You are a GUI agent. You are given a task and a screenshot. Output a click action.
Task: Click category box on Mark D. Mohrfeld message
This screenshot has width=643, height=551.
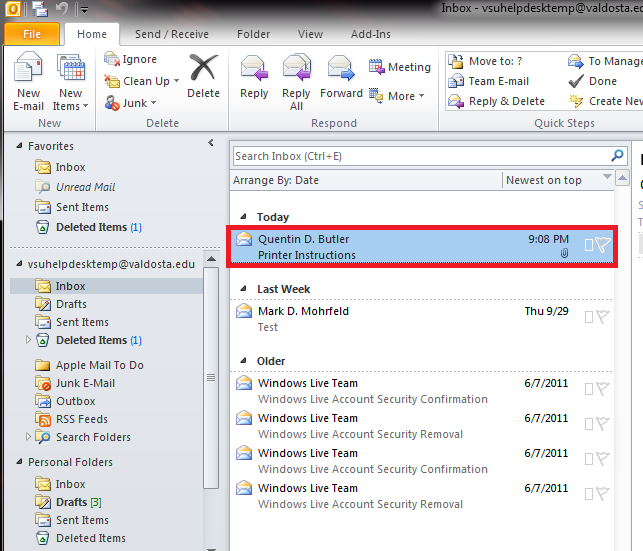coord(589,317)
